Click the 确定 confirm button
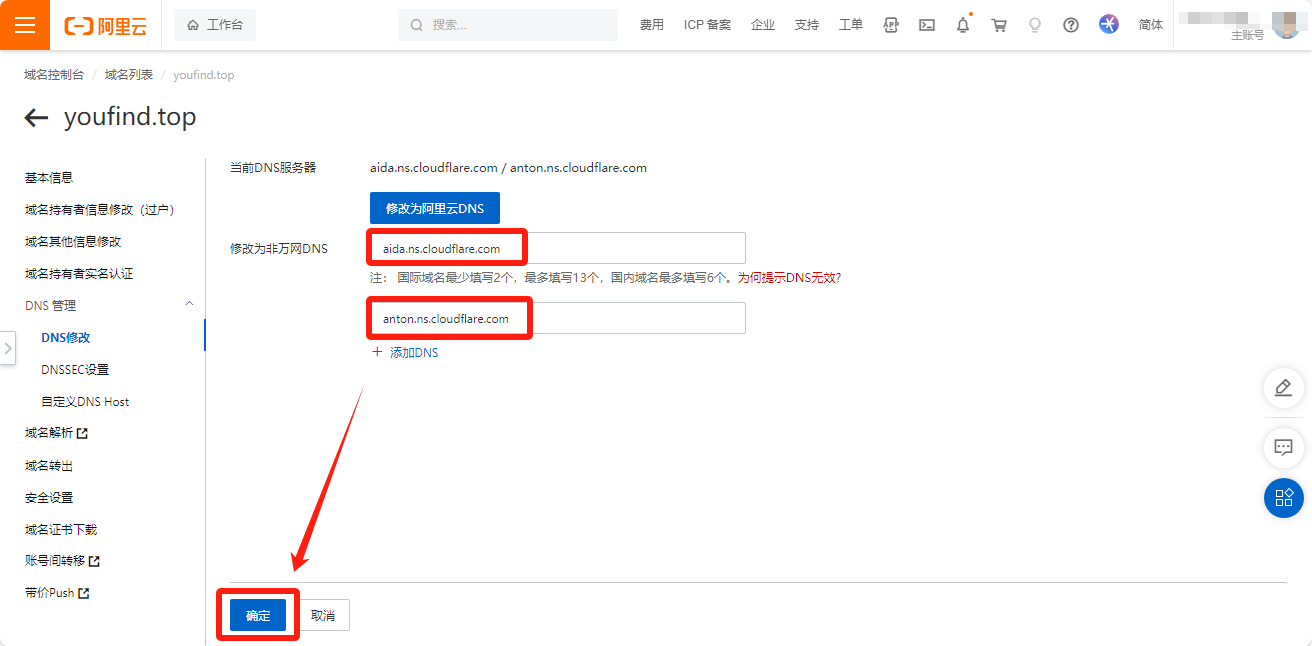The width and height of the screenshot is (1312, 646). point(258,615)
